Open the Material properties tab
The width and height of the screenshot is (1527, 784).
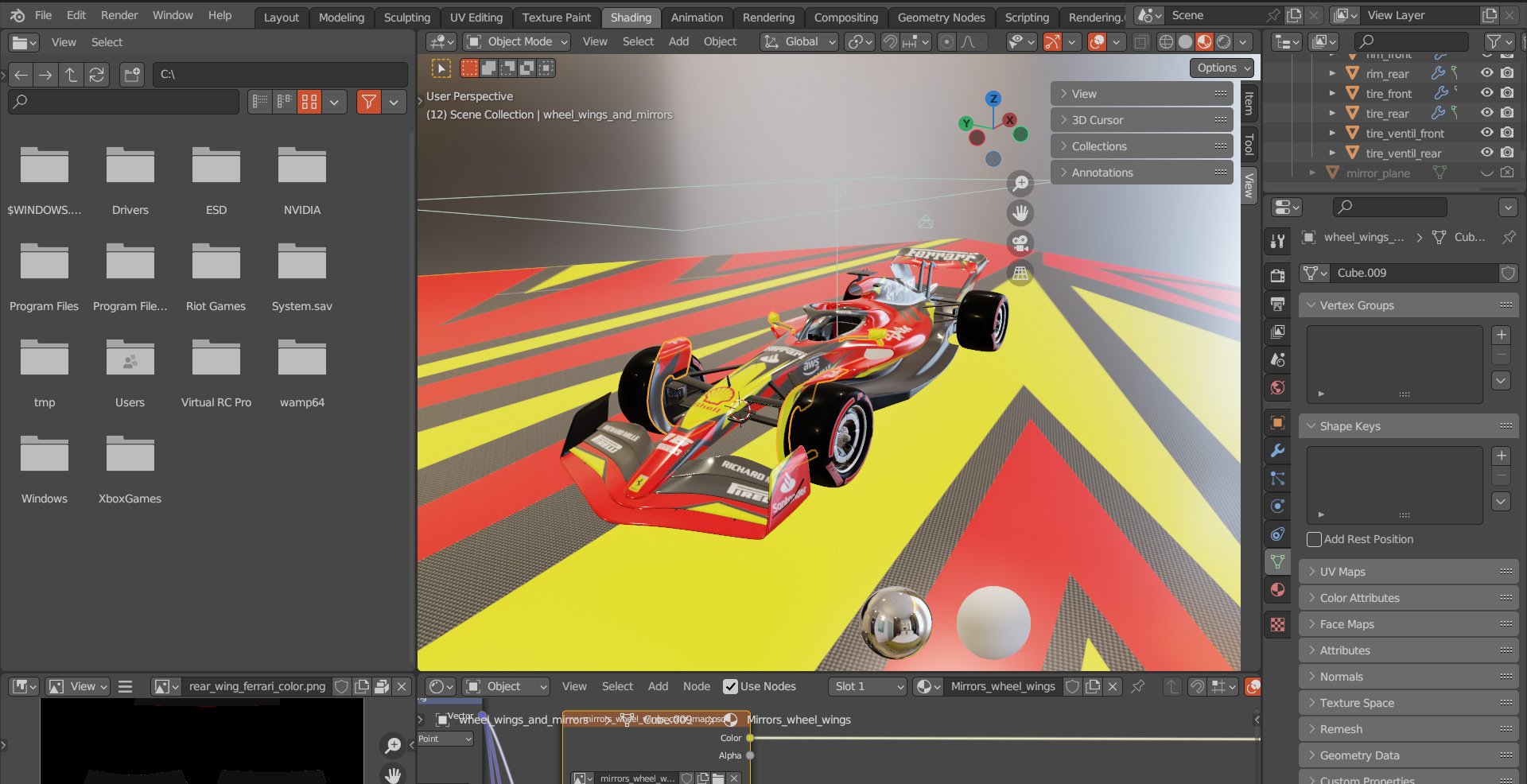click(x=1277, y=590)
